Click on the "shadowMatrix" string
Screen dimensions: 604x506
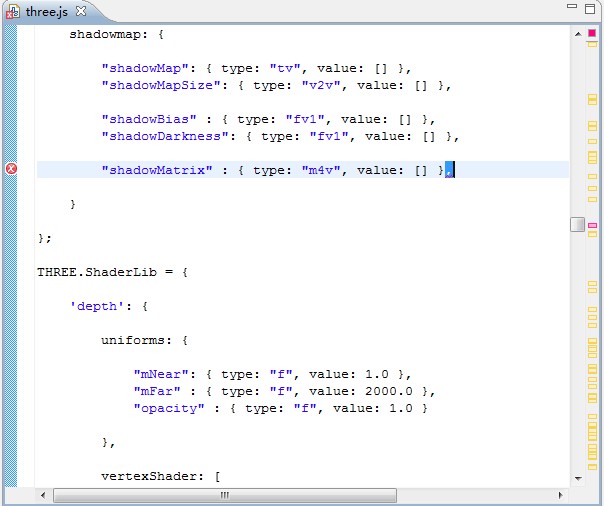(157, 170)
